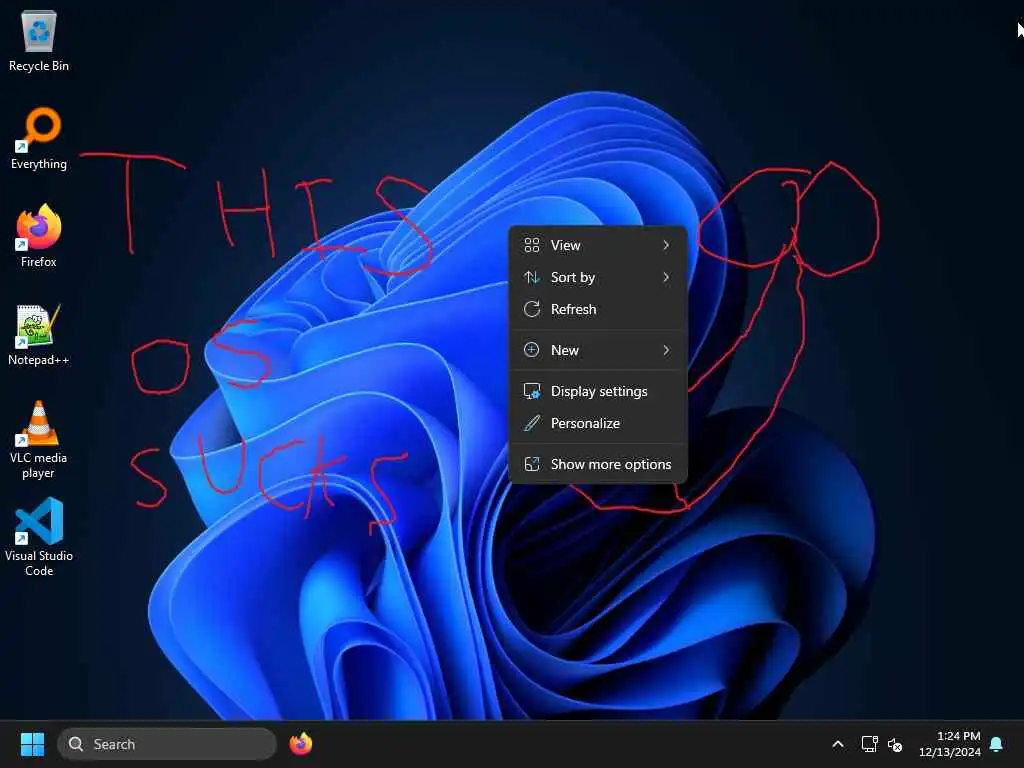Select the Notepad++ desktop shortcut
This screenshot has width=1024, height=768.
39,334
